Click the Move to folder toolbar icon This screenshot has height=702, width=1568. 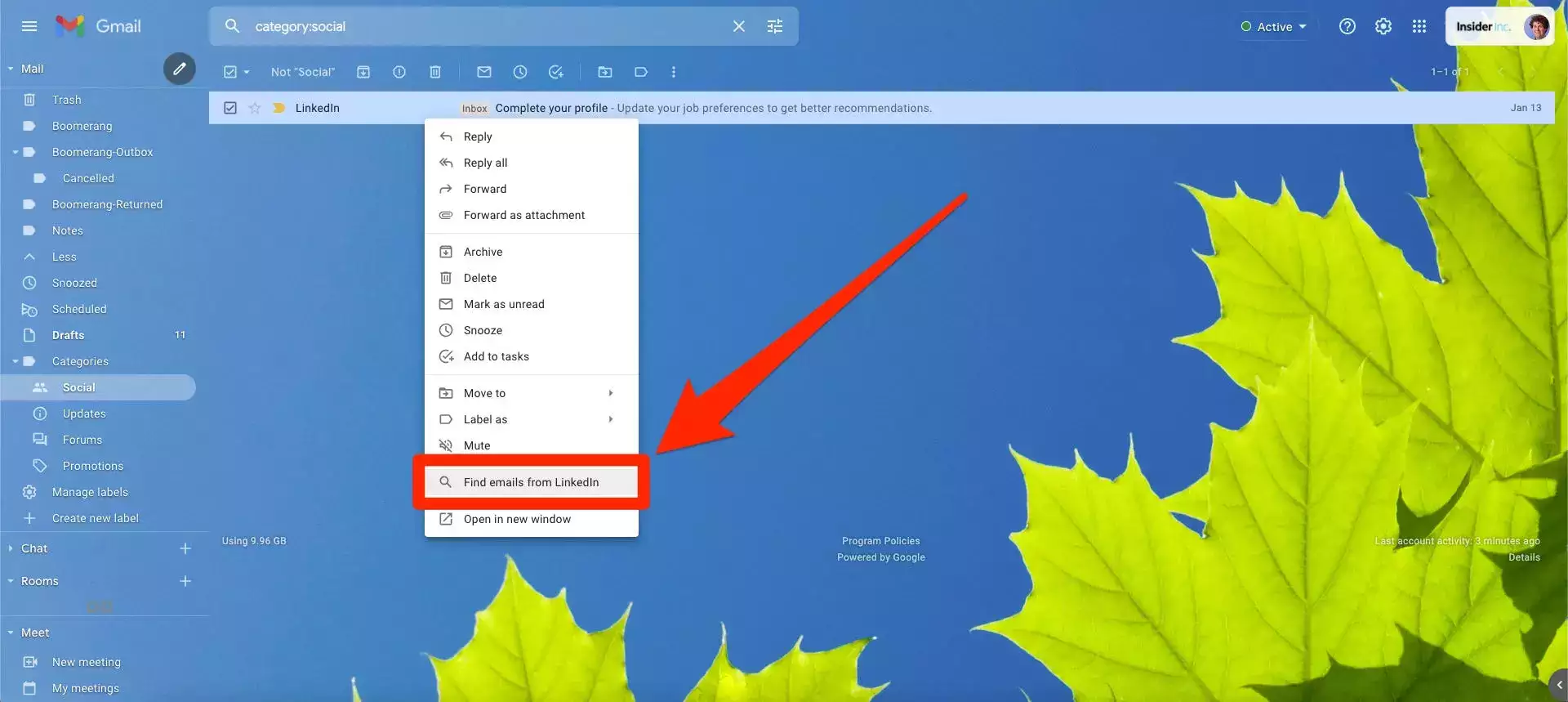(x=605, y=72)
